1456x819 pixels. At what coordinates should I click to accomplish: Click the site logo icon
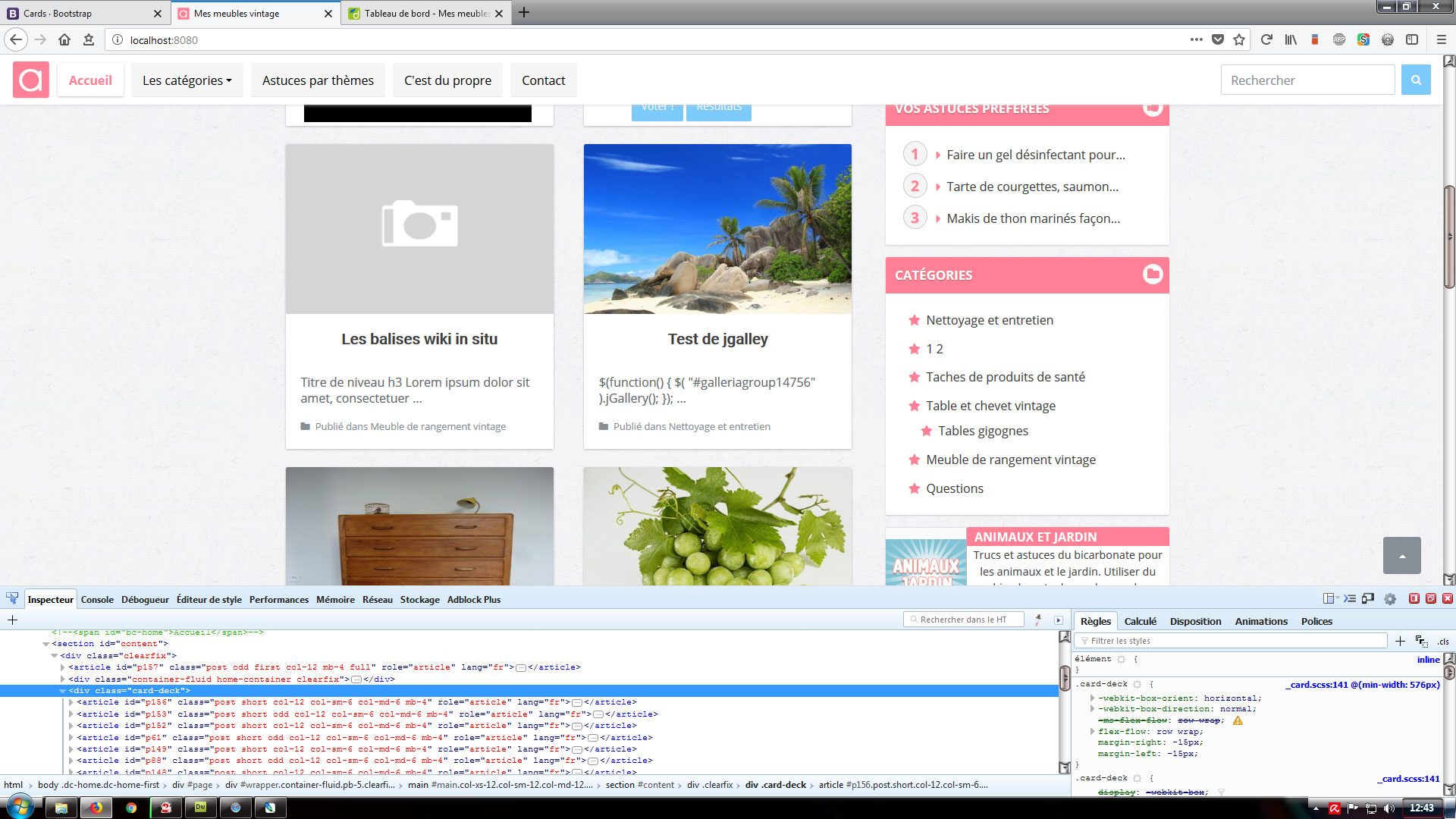[31, 80]
